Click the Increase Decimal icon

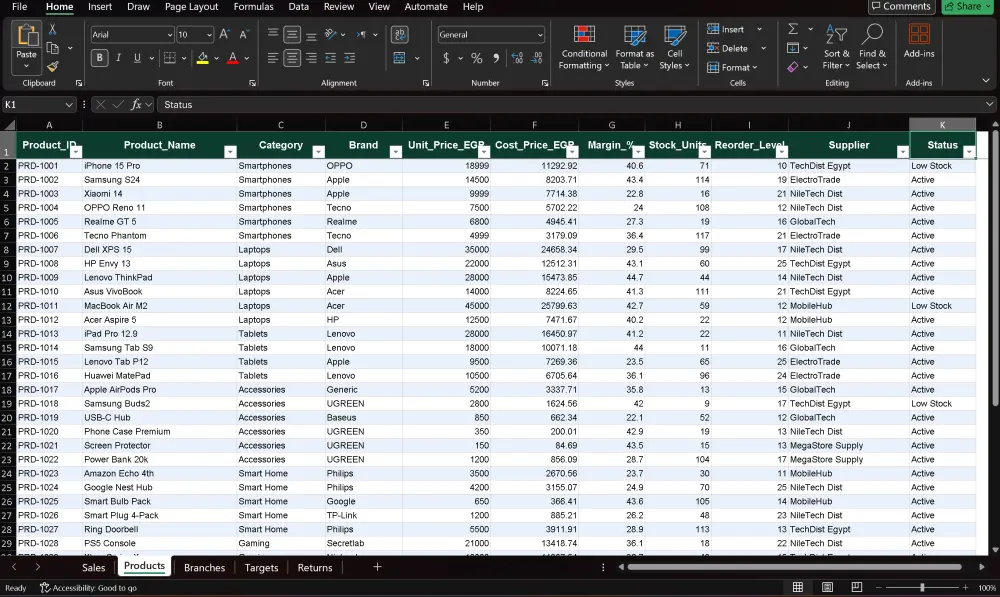pyautogui.click(x=517, y=58)
